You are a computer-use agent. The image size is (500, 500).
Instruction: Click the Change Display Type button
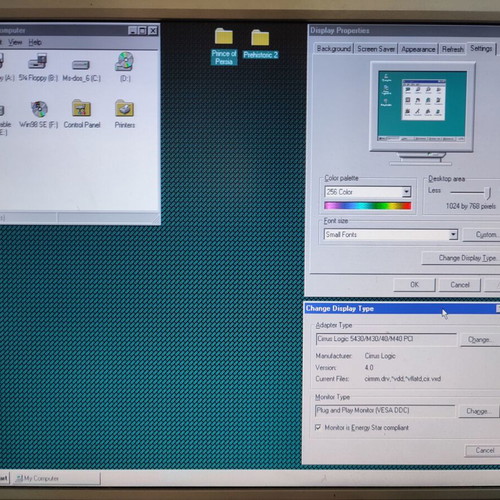click(461, 258)
